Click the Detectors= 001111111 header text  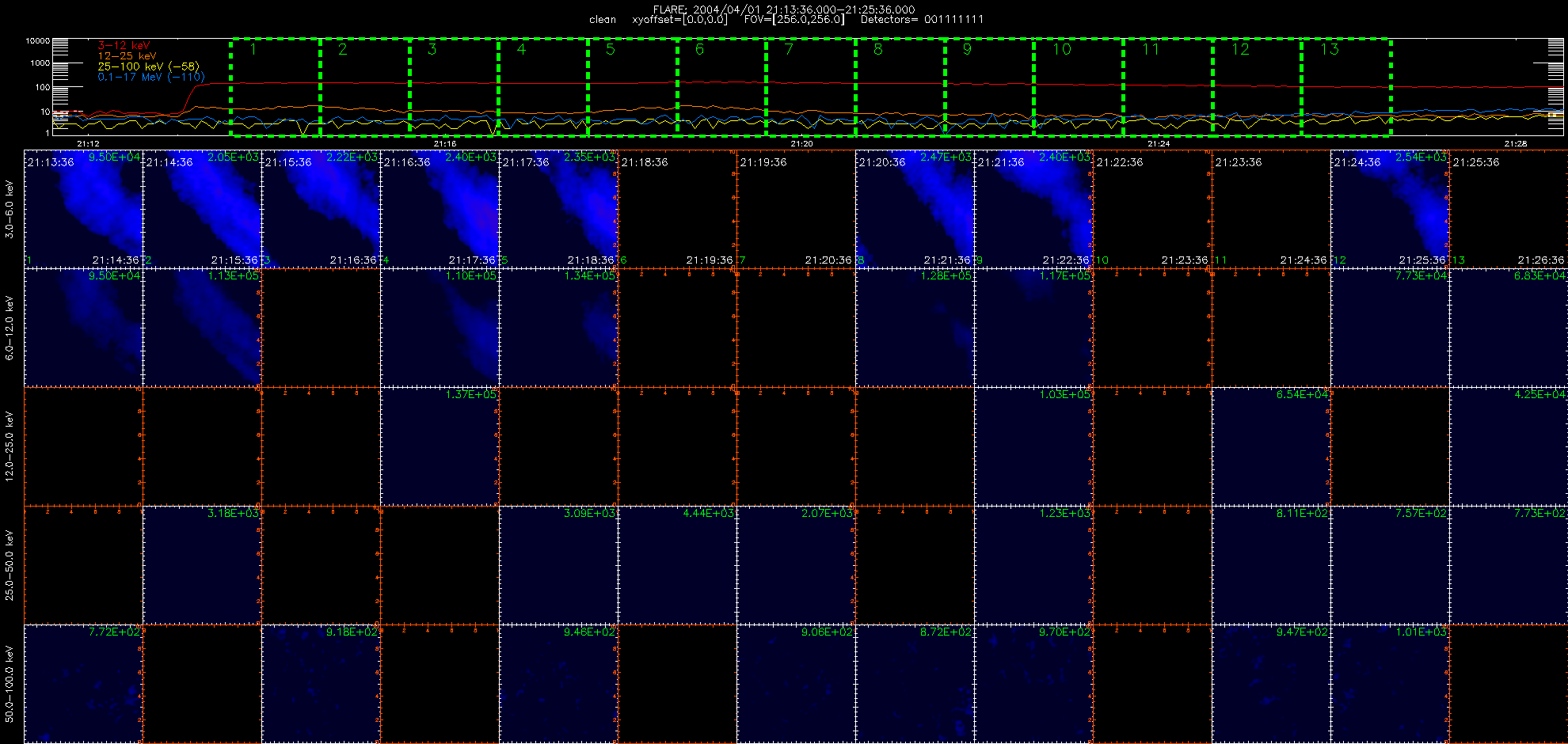(922, 20)
